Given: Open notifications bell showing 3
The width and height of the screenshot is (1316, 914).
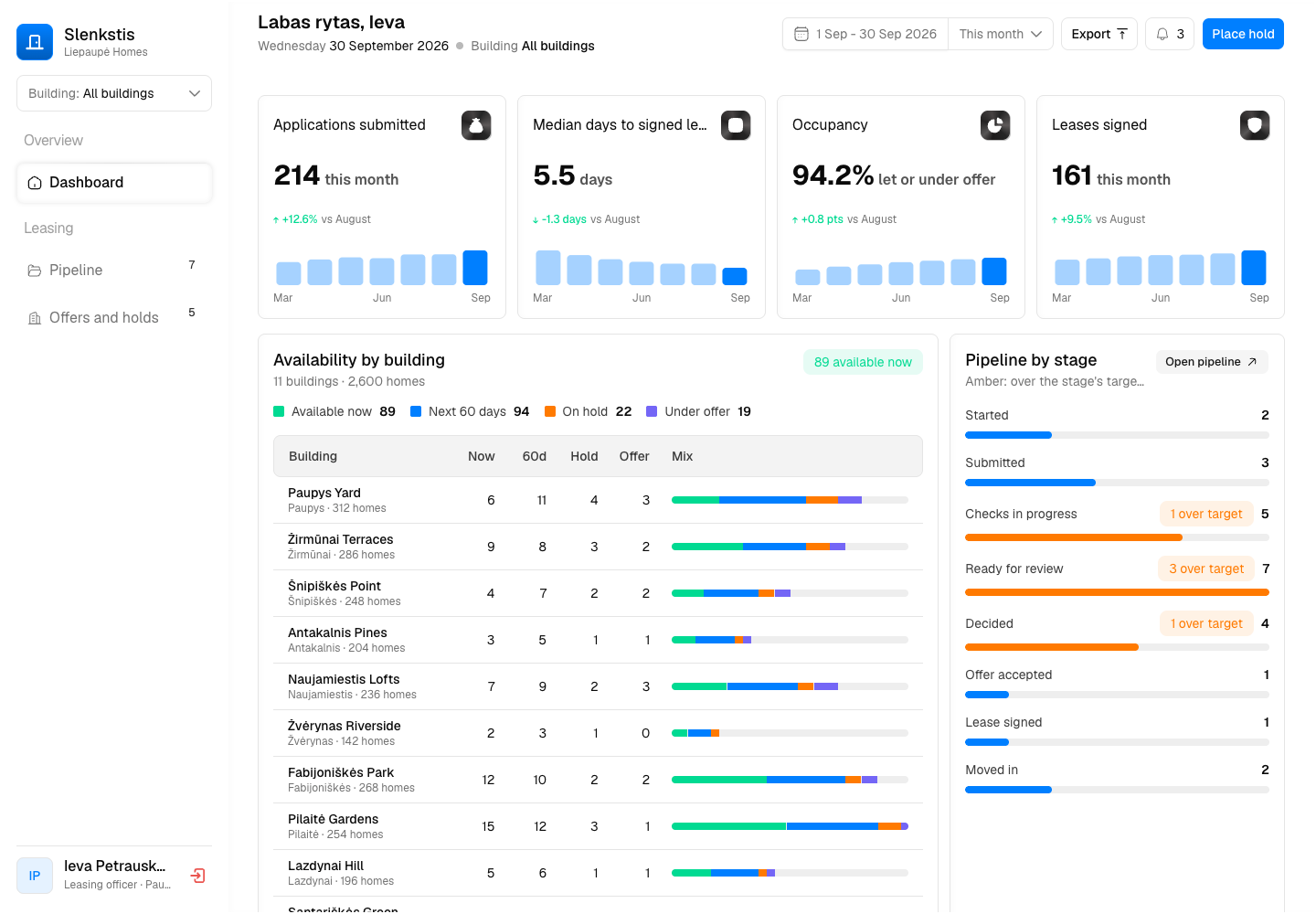Looking at the screenshot, I should tap(1170, 34).
